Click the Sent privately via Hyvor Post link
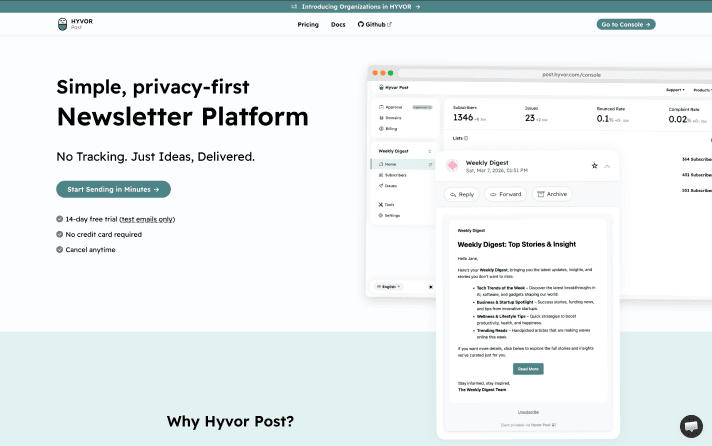Viewport: 712px width, 446px height. [x=528, y=425]
